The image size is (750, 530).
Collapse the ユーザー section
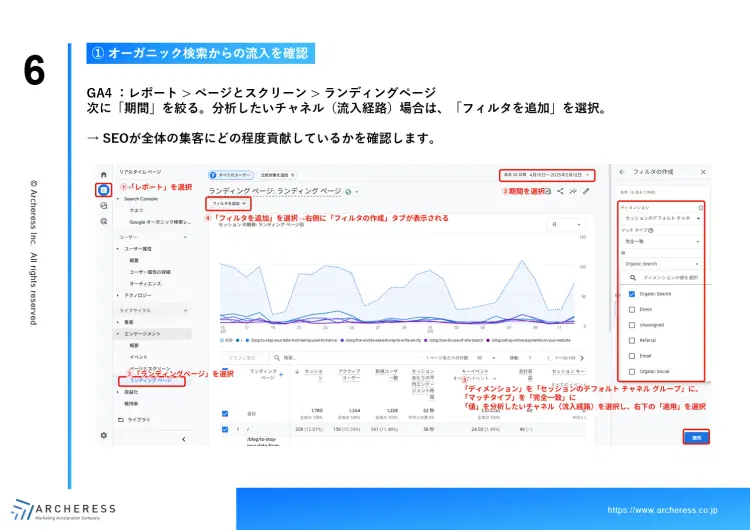tap(185, 237)
